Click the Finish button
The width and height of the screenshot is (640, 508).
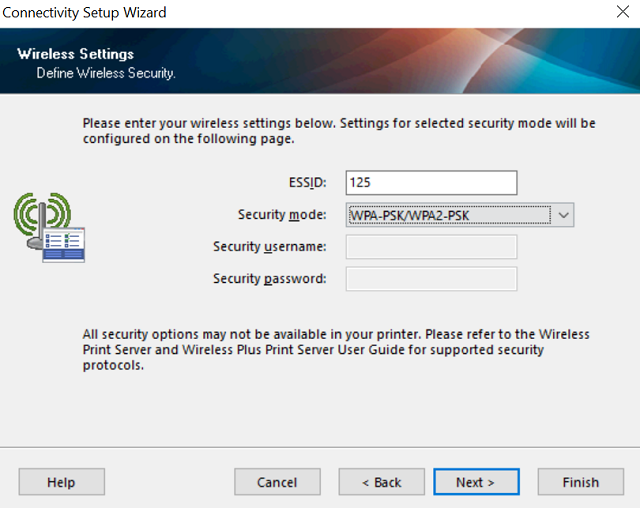pyautogui.click(x=580, y=482)
